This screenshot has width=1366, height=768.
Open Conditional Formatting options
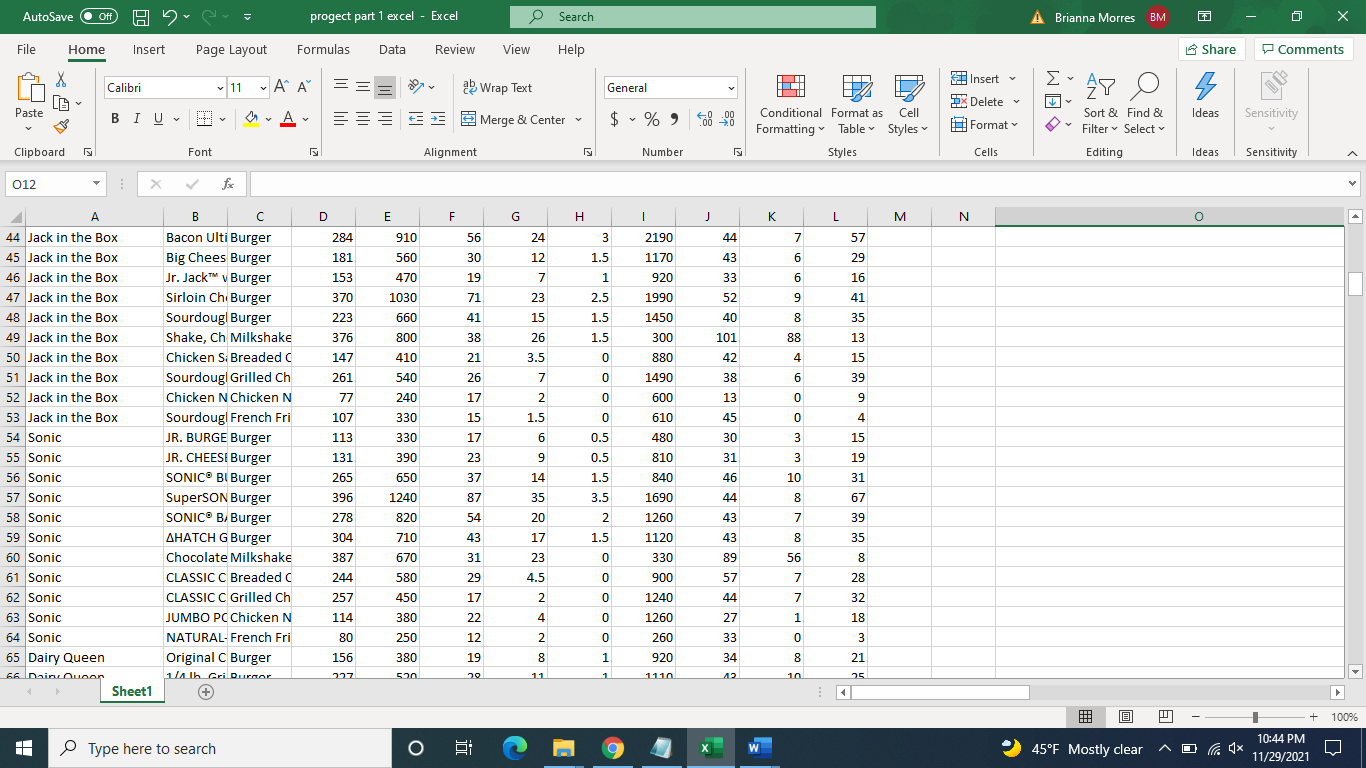point(790,103)
